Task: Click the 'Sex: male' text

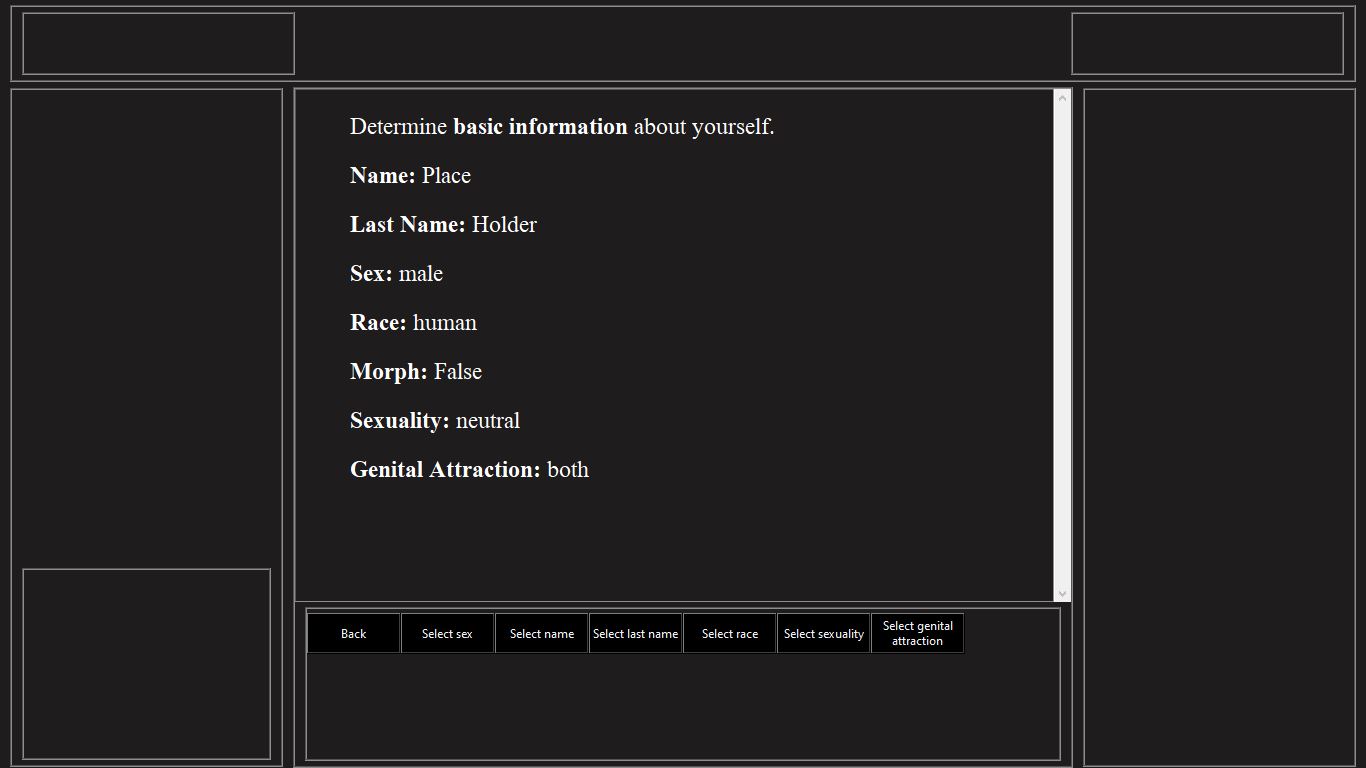Action: click(x=396, y=274)
